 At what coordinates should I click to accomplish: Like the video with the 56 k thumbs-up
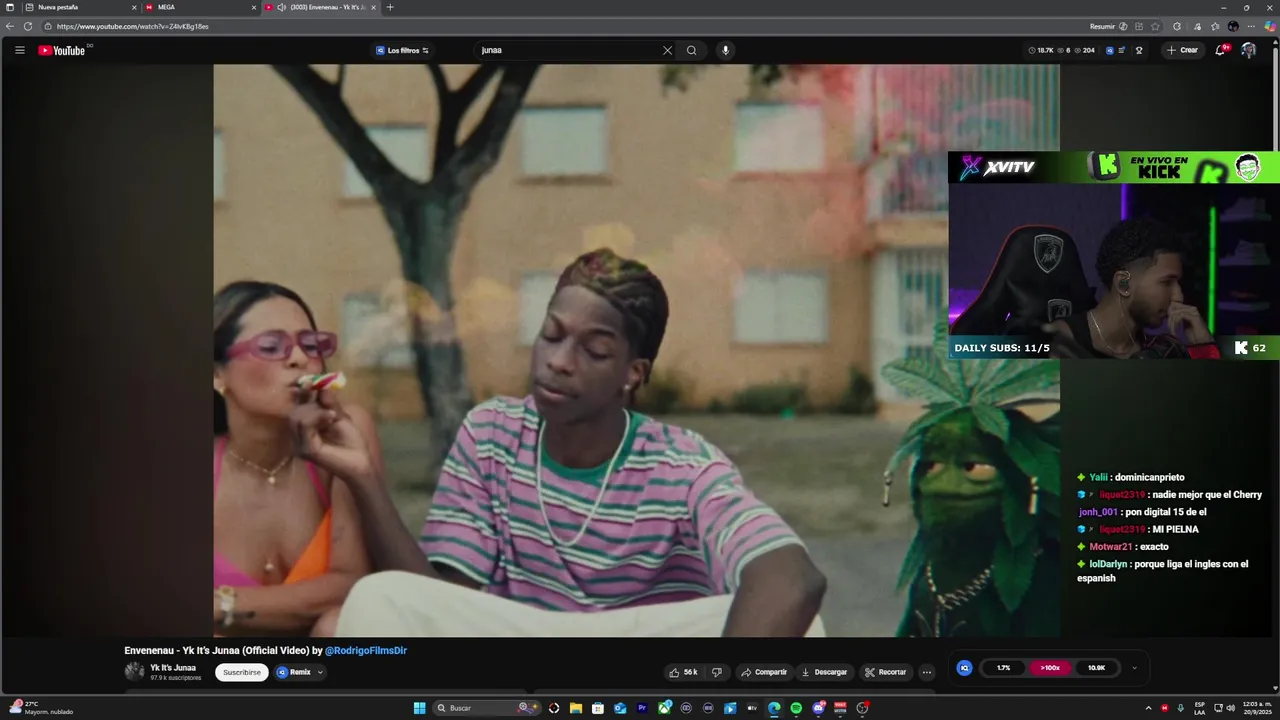click(x=684, y=672)
